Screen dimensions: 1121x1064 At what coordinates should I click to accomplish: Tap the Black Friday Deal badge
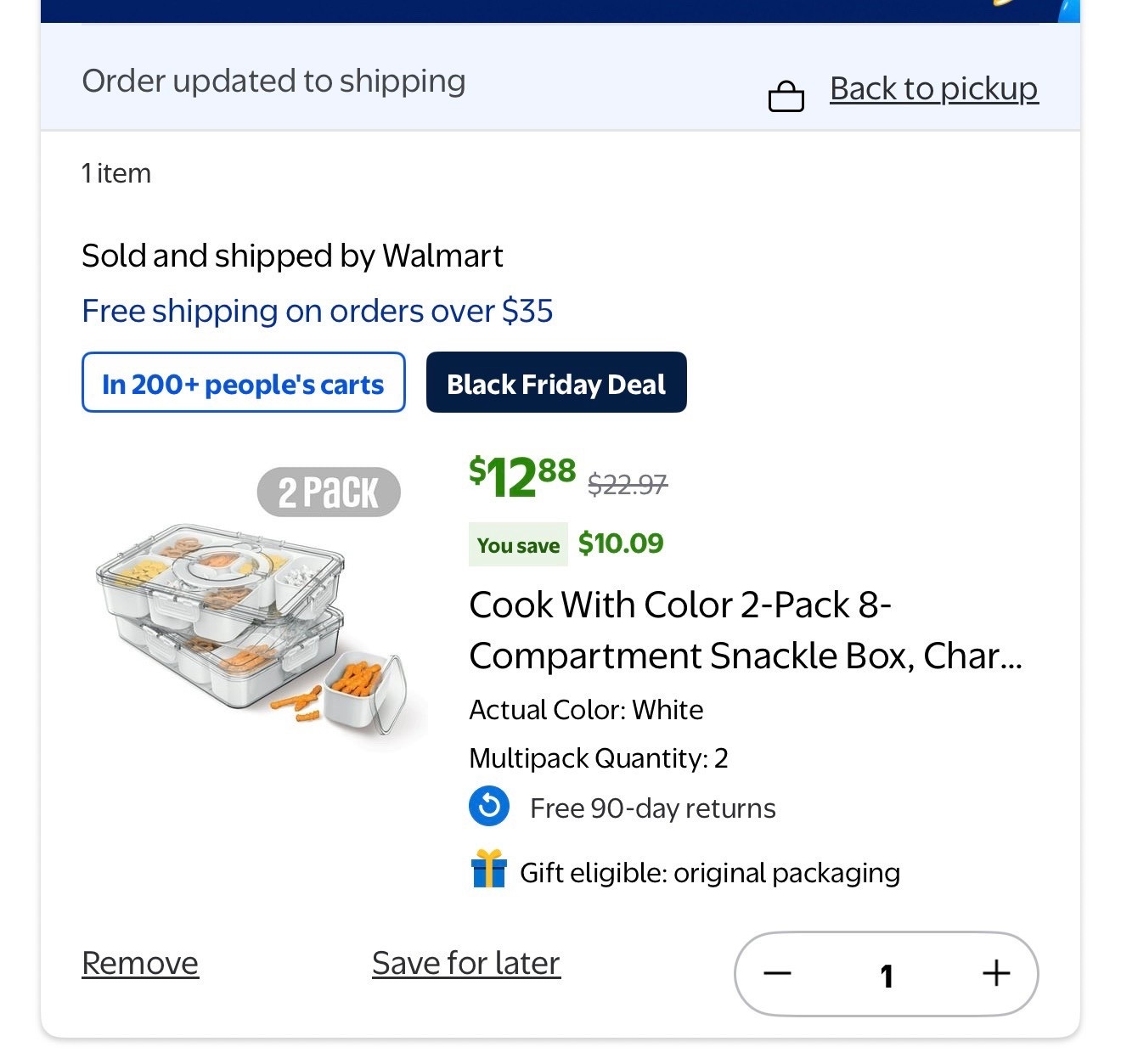coord(556,383)
